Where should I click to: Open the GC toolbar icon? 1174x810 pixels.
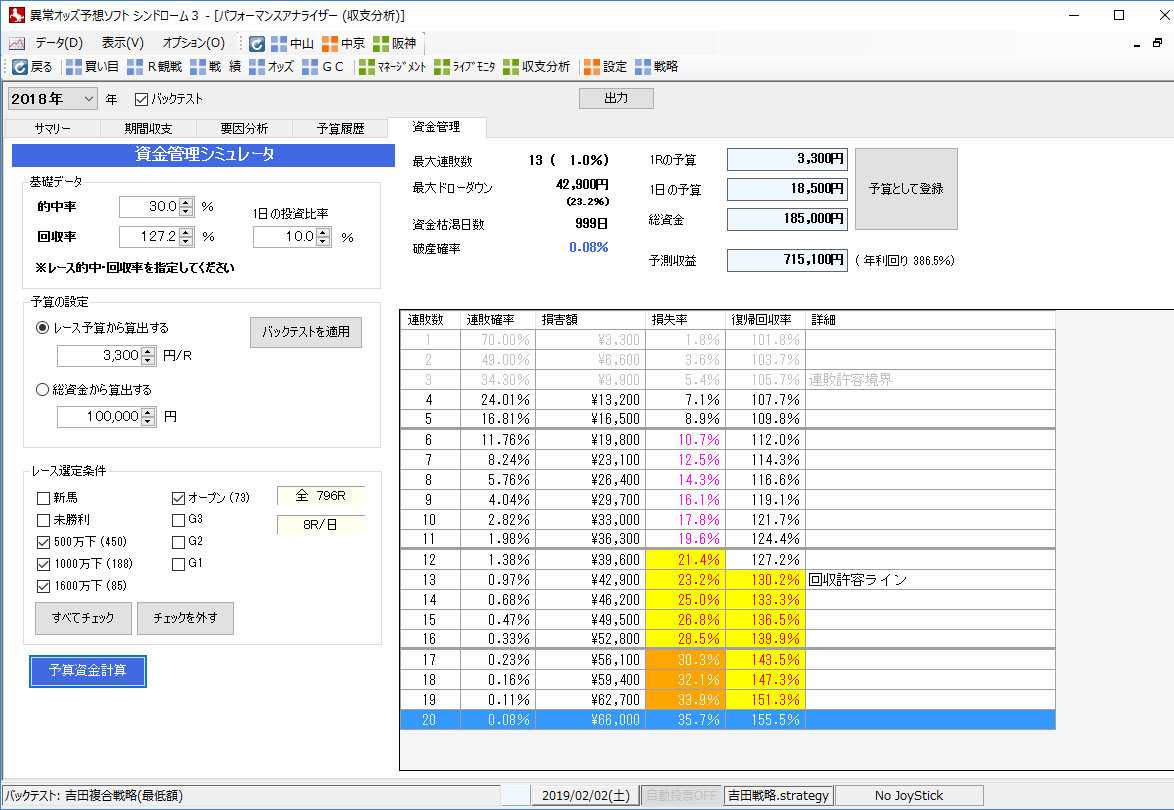point(310,67)
